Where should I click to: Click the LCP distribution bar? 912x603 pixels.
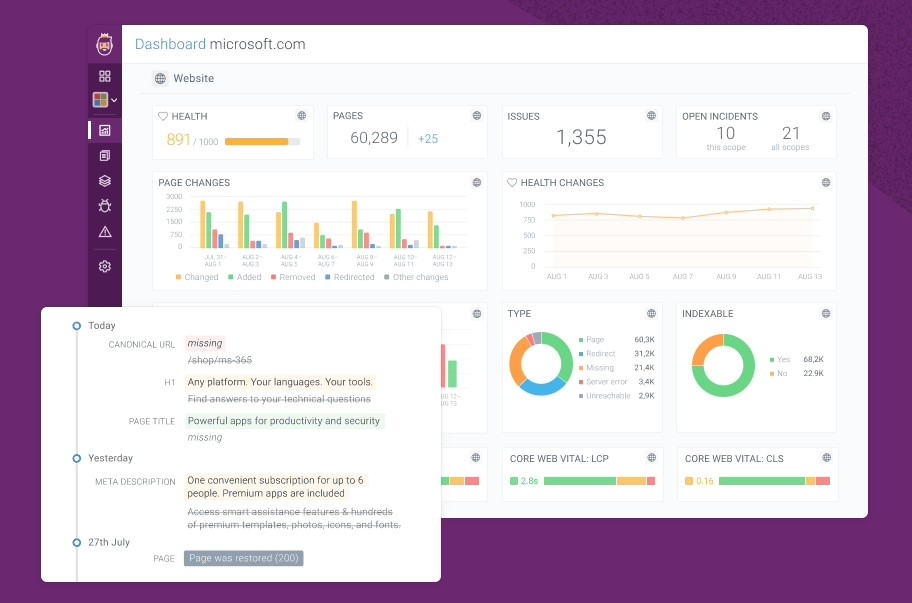(x=599, y=481)
